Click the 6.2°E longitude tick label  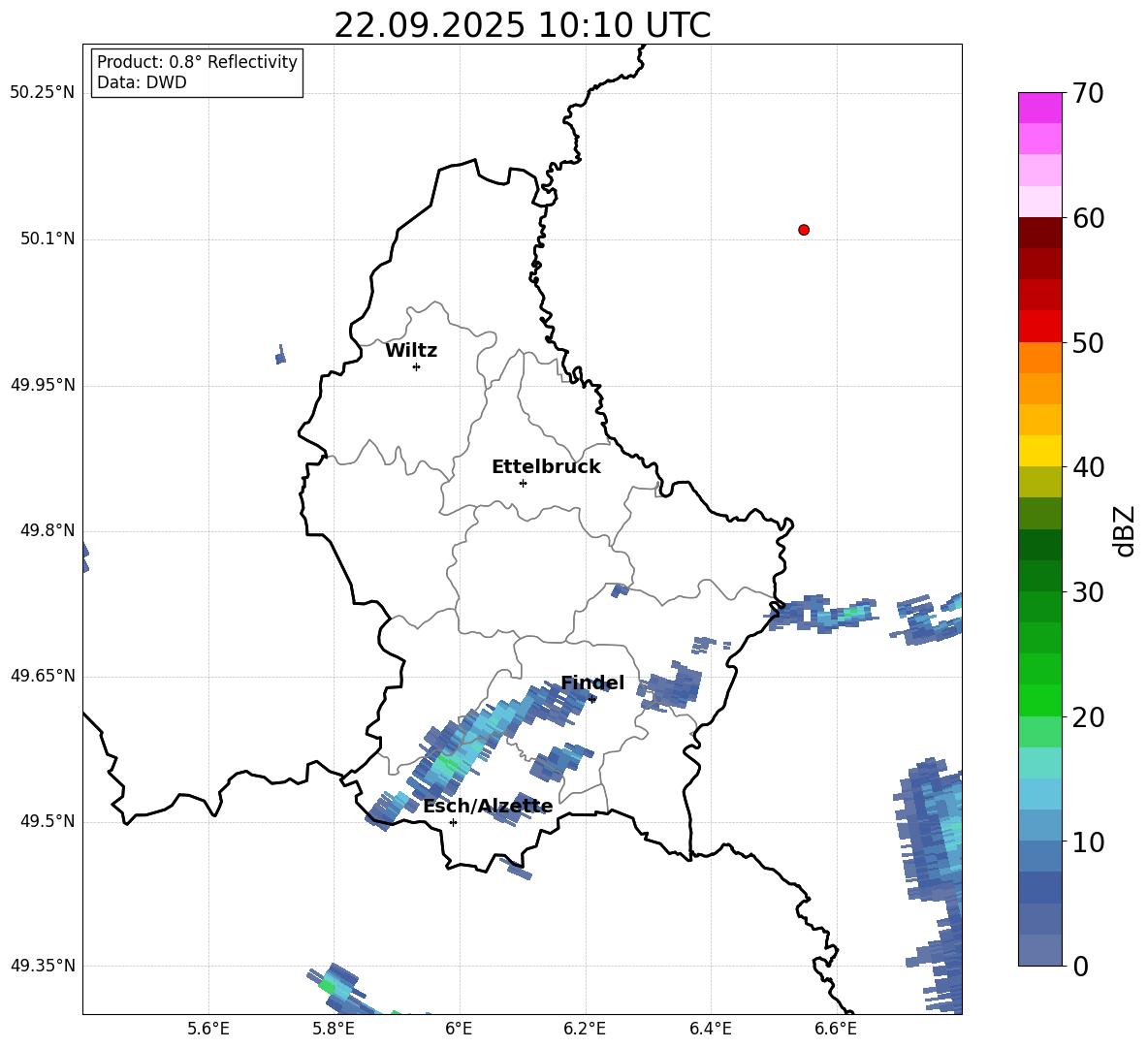(x=585, y=1029)
